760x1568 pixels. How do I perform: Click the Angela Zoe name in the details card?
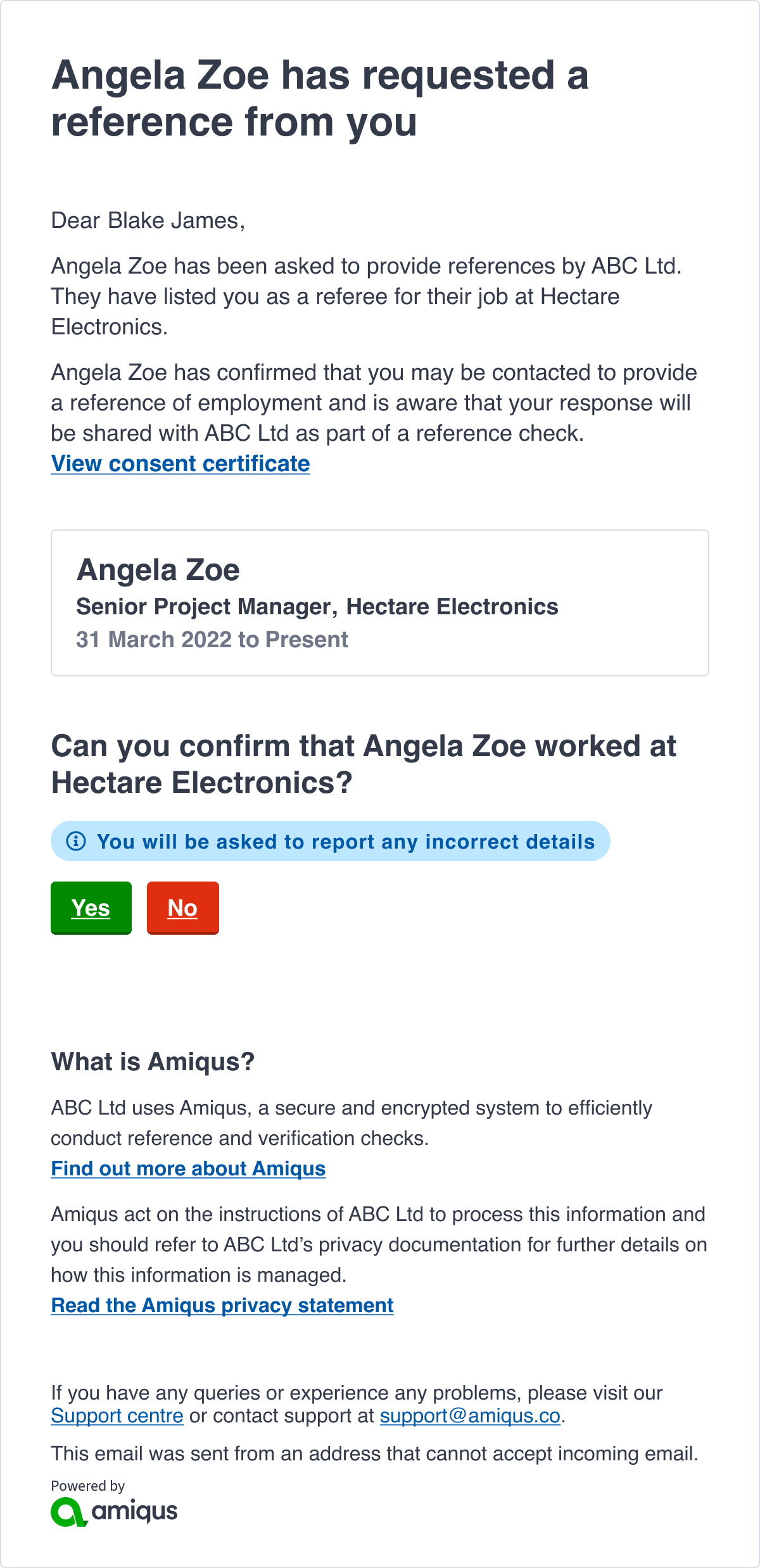[x=158, y=570]
